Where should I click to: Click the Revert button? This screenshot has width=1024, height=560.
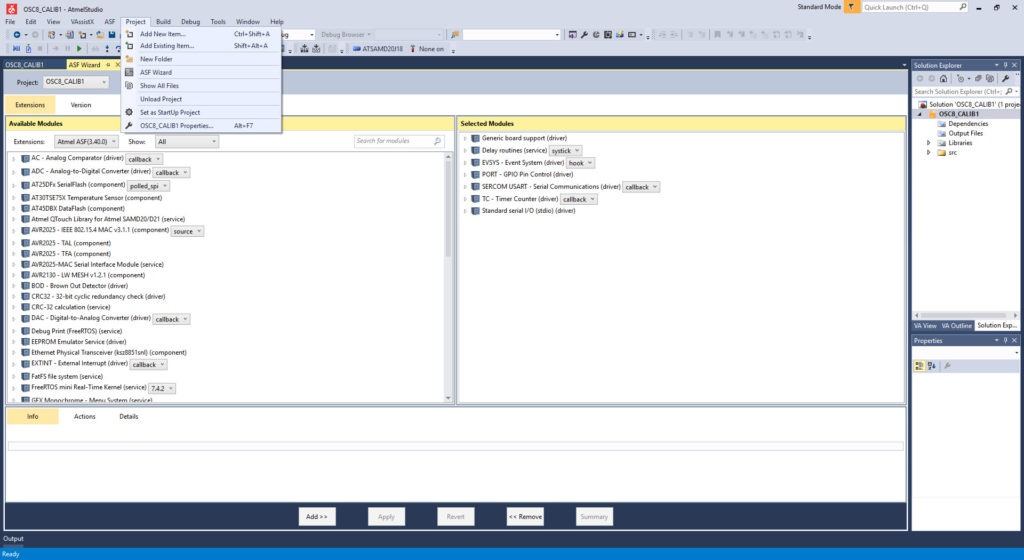click(x=455, y=516)
